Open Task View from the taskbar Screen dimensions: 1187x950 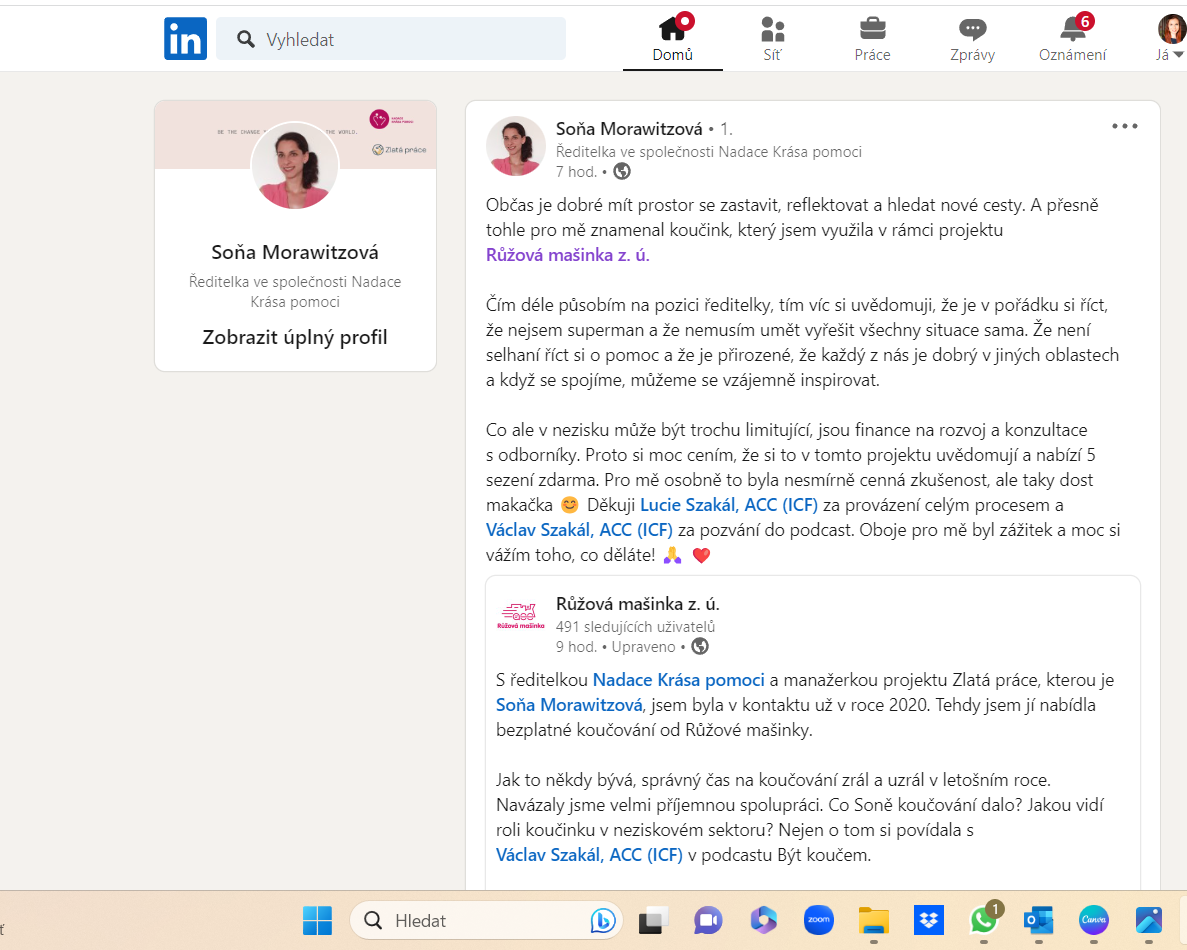654,920
